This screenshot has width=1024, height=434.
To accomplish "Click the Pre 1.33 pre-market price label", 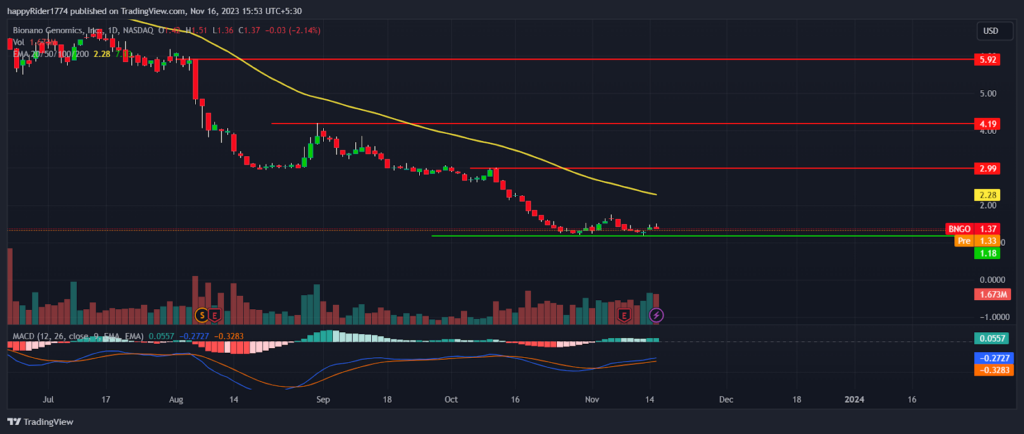I will pyautogui.click(x=977, y=241).
